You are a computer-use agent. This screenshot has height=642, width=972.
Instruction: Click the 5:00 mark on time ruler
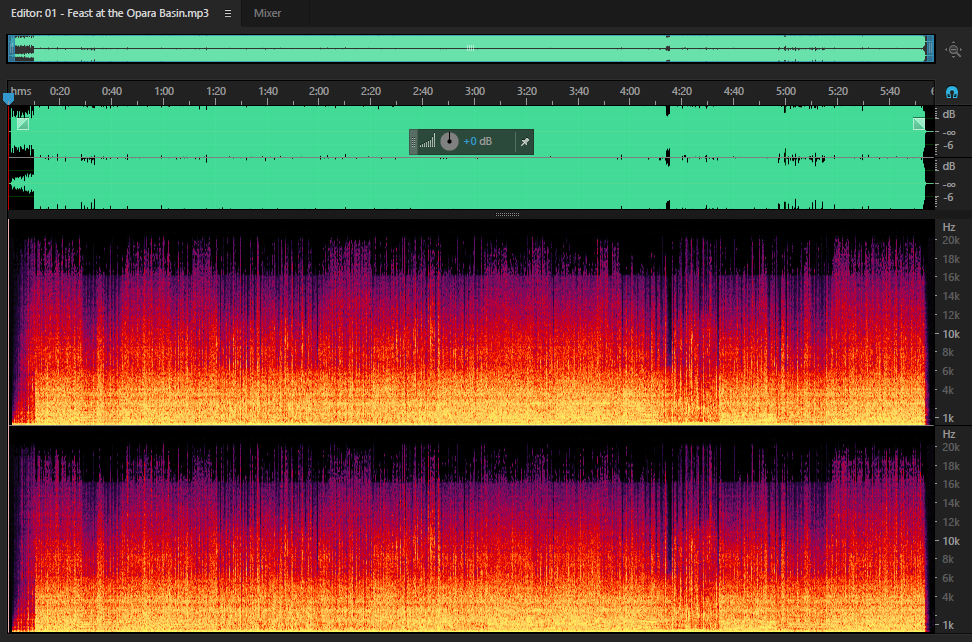pyautogui.click(x=786, y=91)
